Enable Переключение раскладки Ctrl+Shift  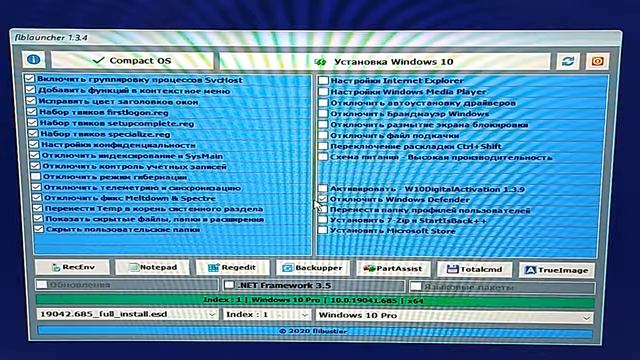[x=323, y=146]
